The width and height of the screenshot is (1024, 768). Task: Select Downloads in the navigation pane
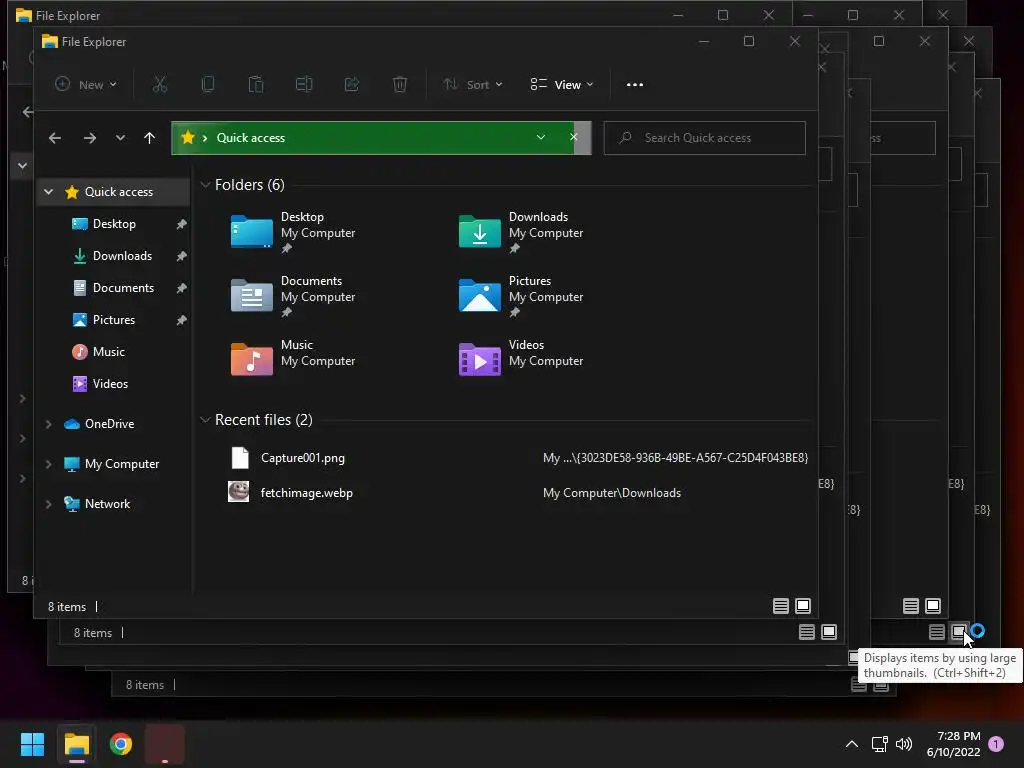[122, 256]
